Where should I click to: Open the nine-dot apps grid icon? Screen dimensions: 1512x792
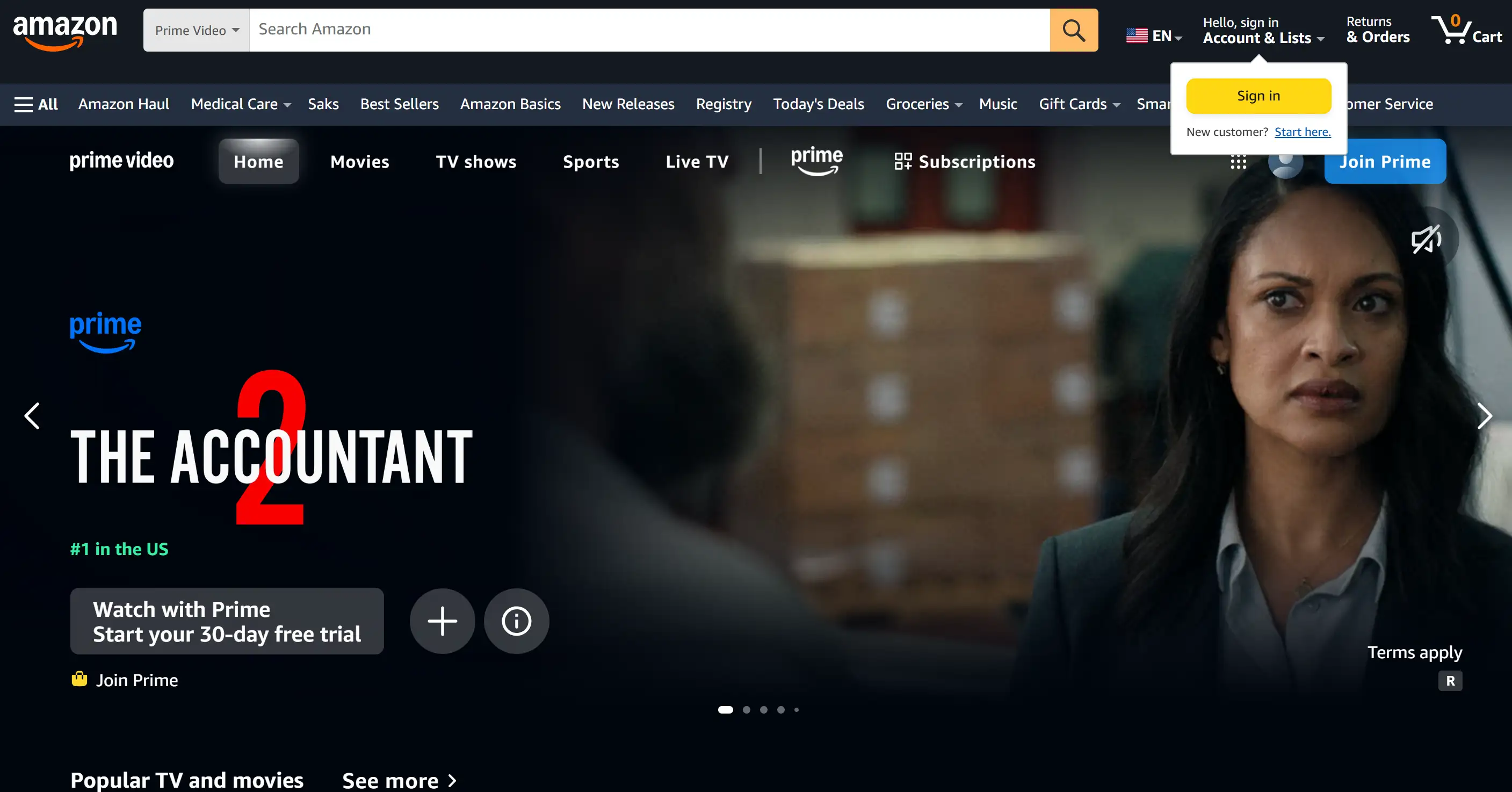(x=1238, y=162)
